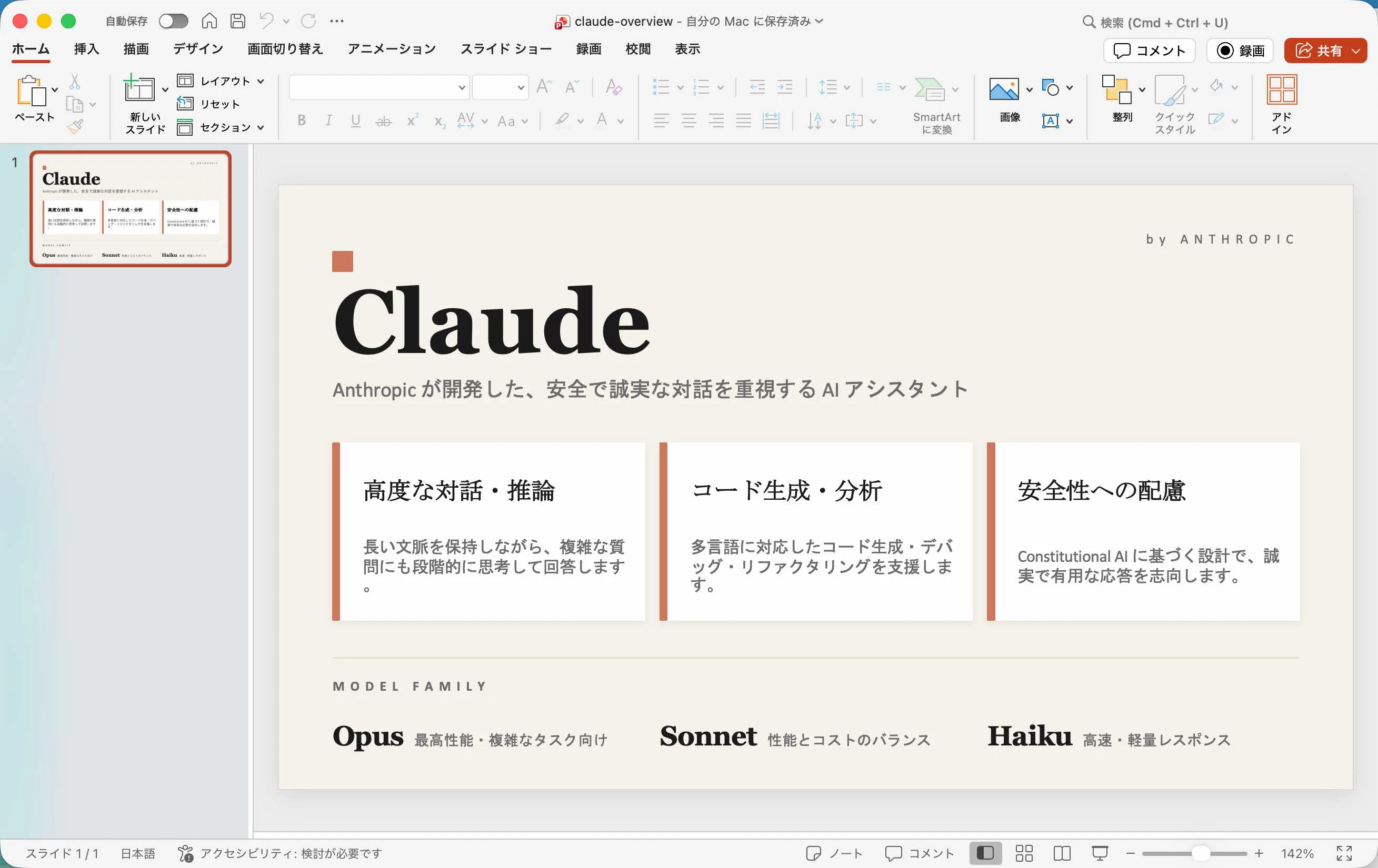Click the コメント button in the ribbon header

1149,51
